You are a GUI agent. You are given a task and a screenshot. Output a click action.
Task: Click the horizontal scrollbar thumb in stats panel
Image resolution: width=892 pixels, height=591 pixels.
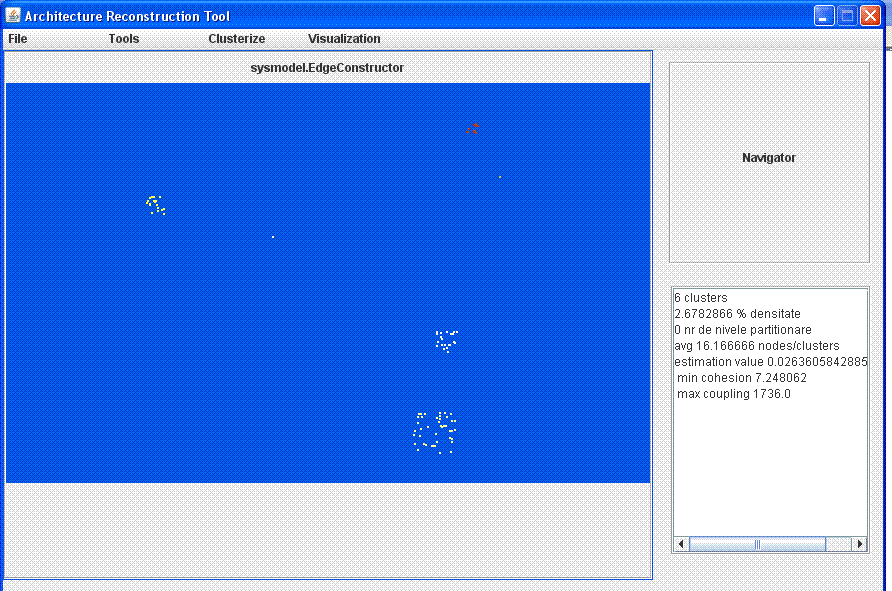(757, 545)
